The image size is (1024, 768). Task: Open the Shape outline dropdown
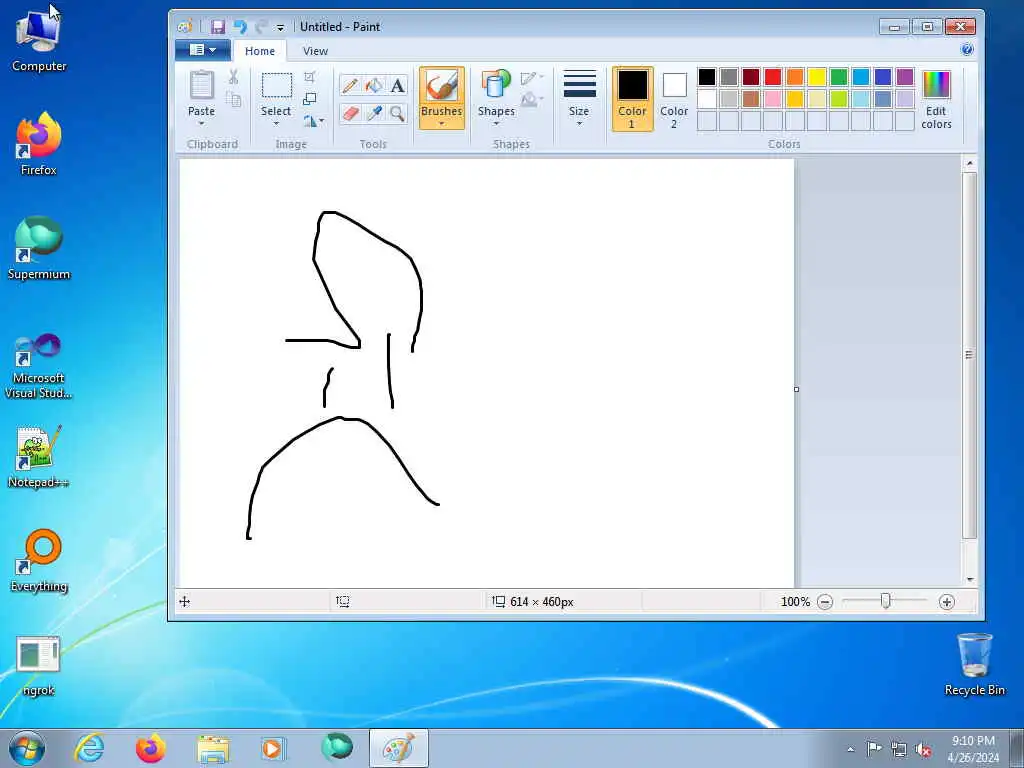point(532,78)
